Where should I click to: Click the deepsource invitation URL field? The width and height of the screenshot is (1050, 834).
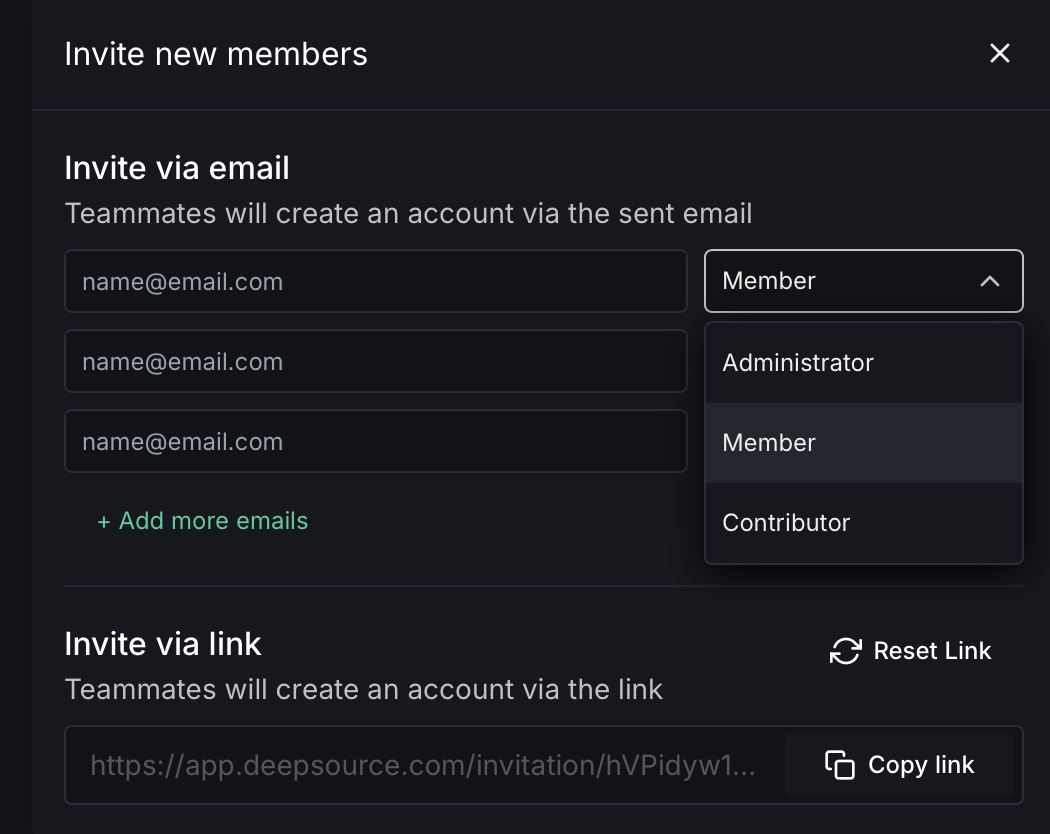pyautogui.click(x=422, y=766)
